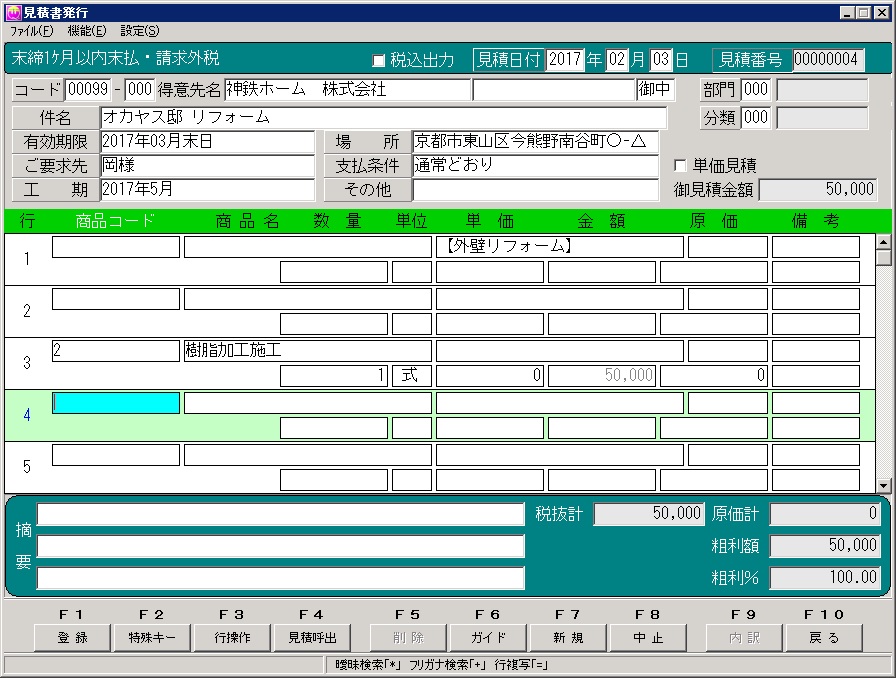Click the 見積書発行 app icon in title bar
This screenshot has height=678, width=896.
coord(13,12)
